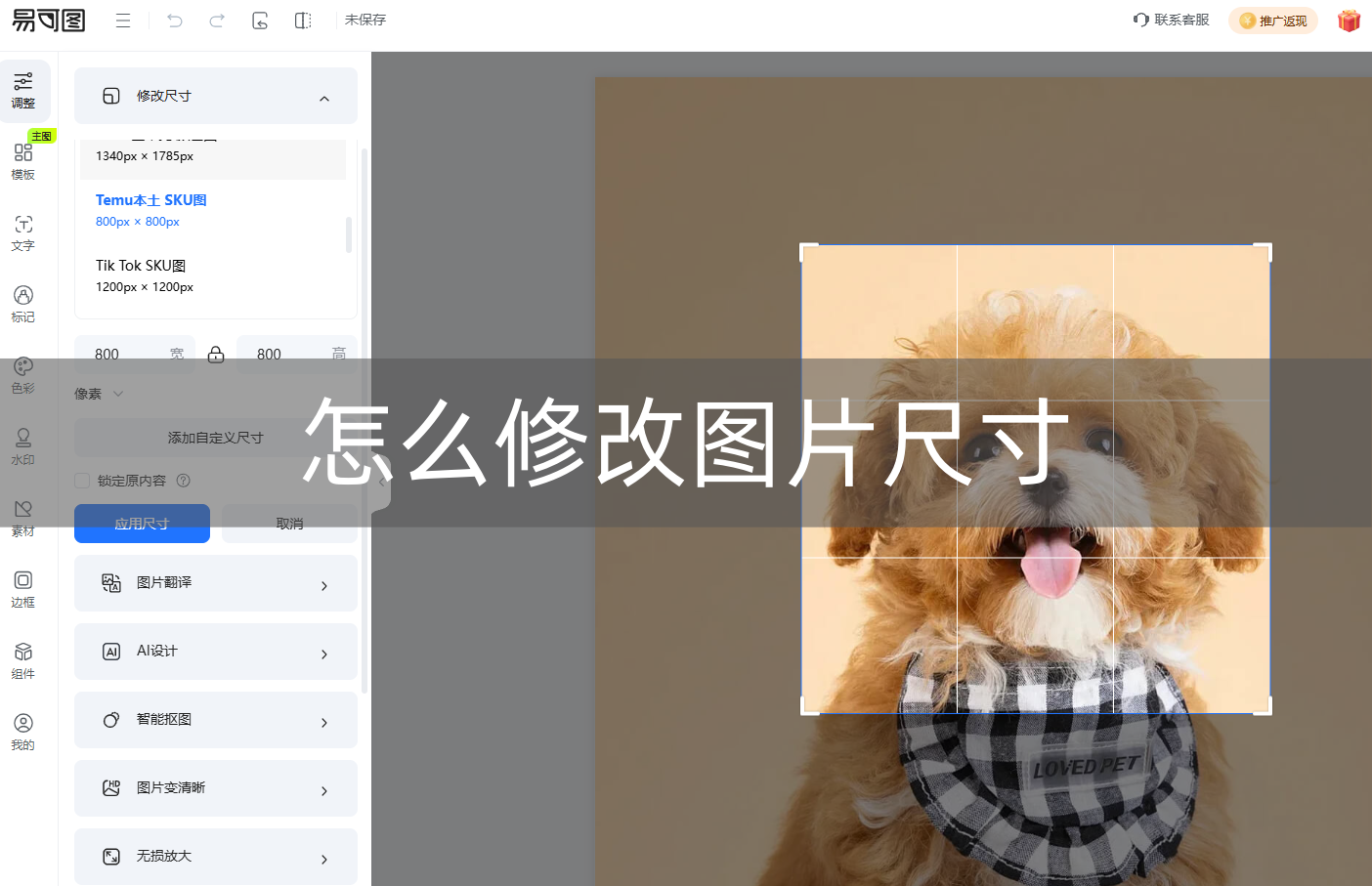1372x886 pixels.
Task: Open 我的 account in sidebar
Action: click(x=23, y=733)
